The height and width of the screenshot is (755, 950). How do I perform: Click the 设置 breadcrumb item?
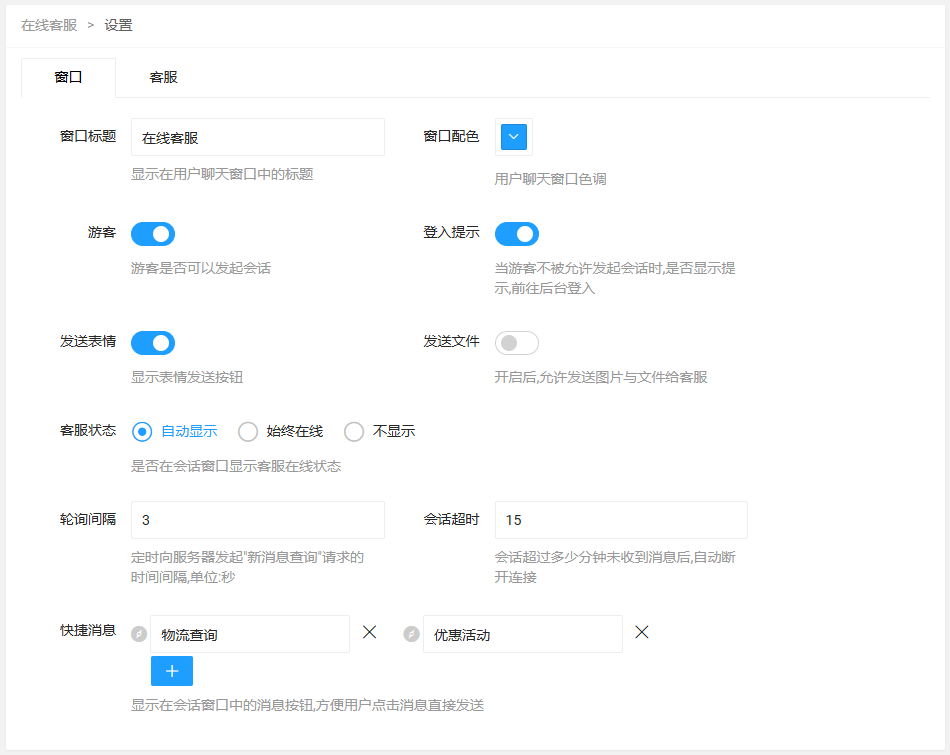pyautogui.click(x=118, y=25)
